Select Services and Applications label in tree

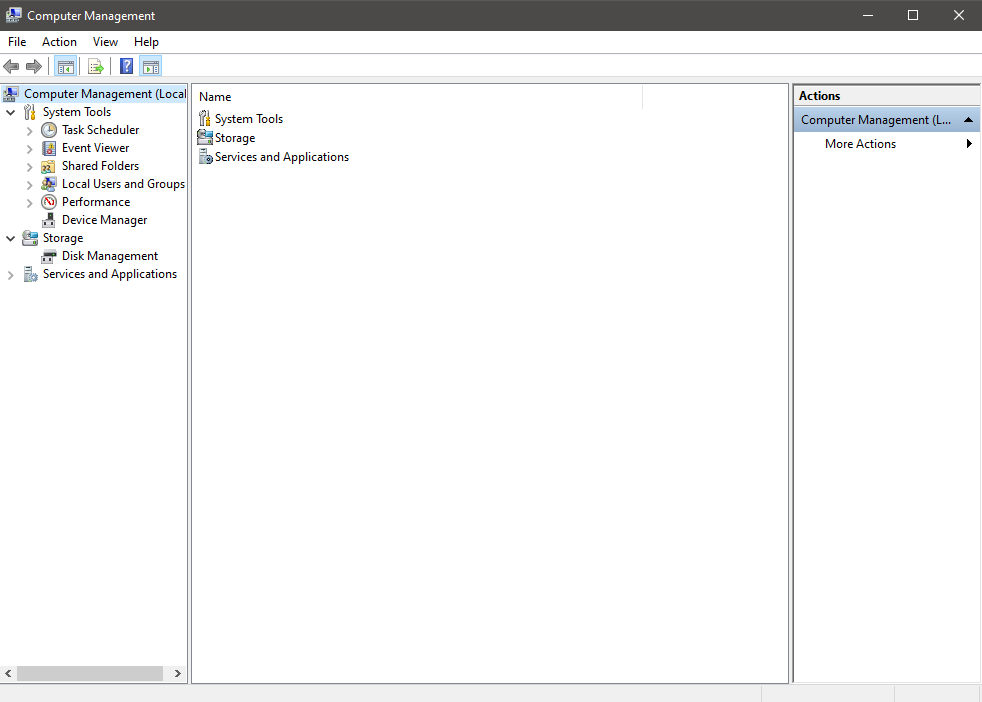110,274
